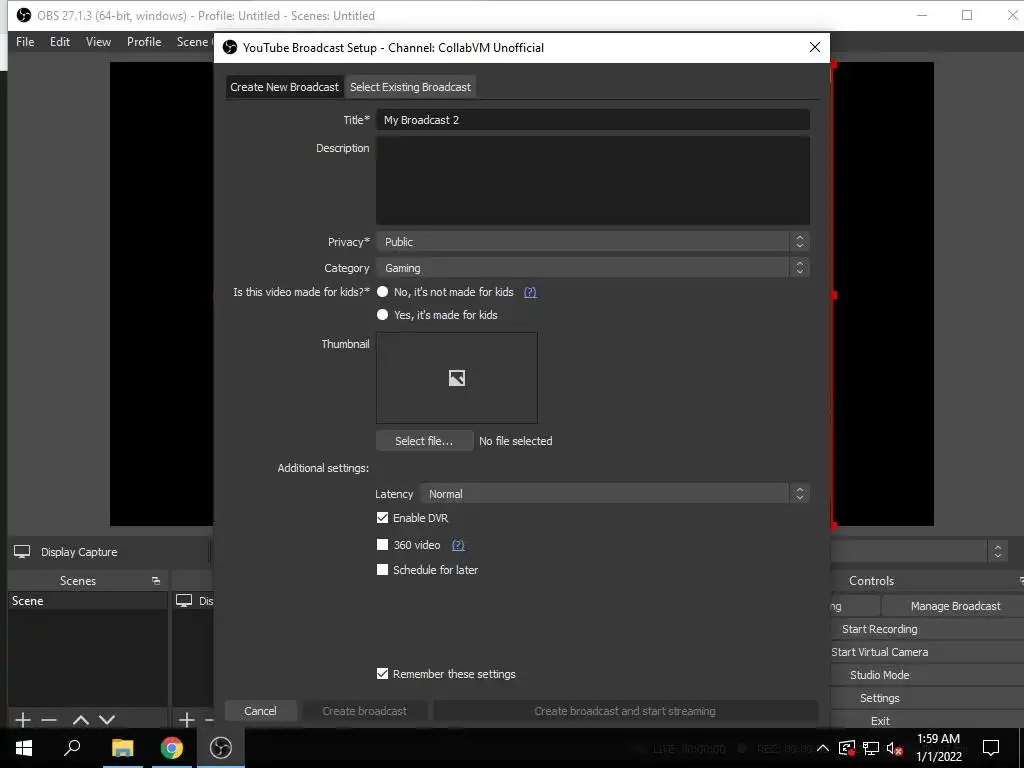Image resolution: width=1024 pixels, height=768 pixels.
Task: Open Windows Start menu
Action: point(24,748)
